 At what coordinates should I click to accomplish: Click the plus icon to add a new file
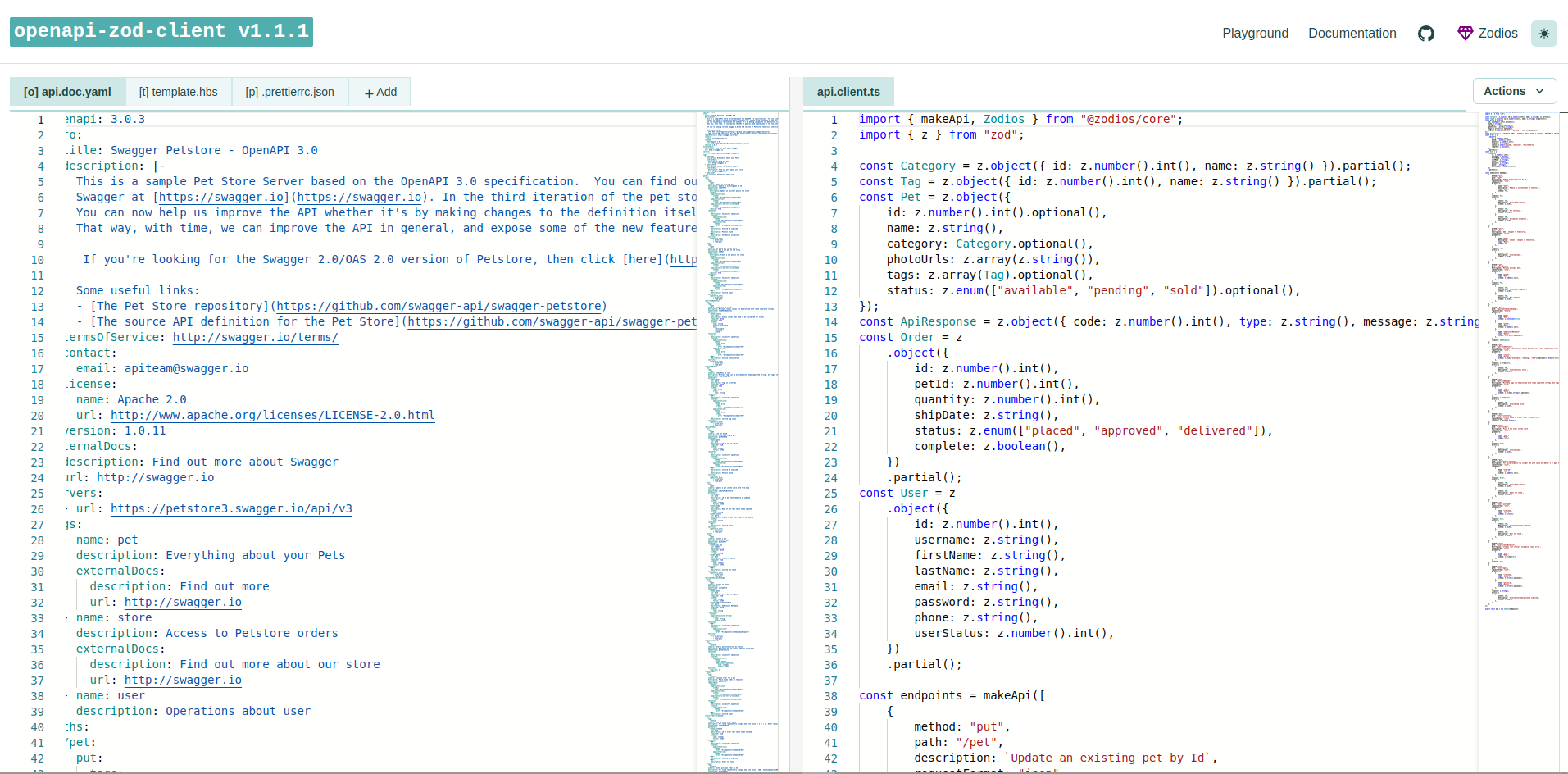pos(368,92)
